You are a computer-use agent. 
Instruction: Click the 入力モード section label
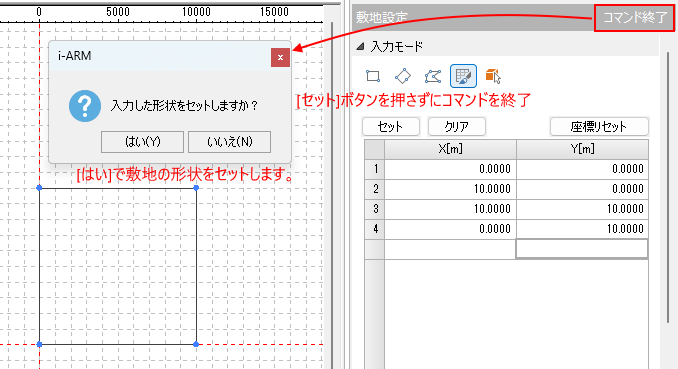pos(397,46)
